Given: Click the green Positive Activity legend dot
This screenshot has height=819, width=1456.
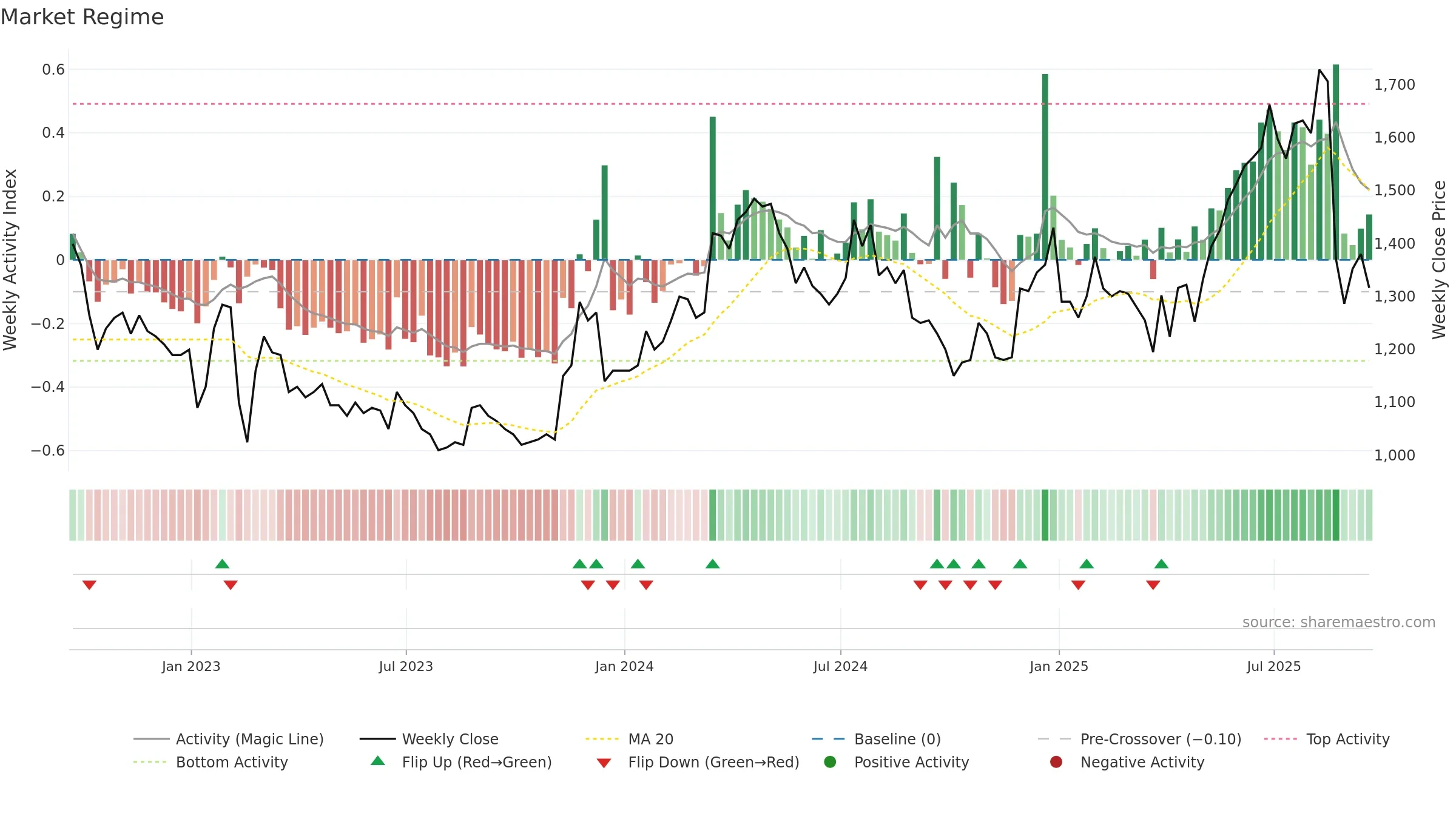Looking at the screenshot, I should pyautogui.click(x=830, y=762).
